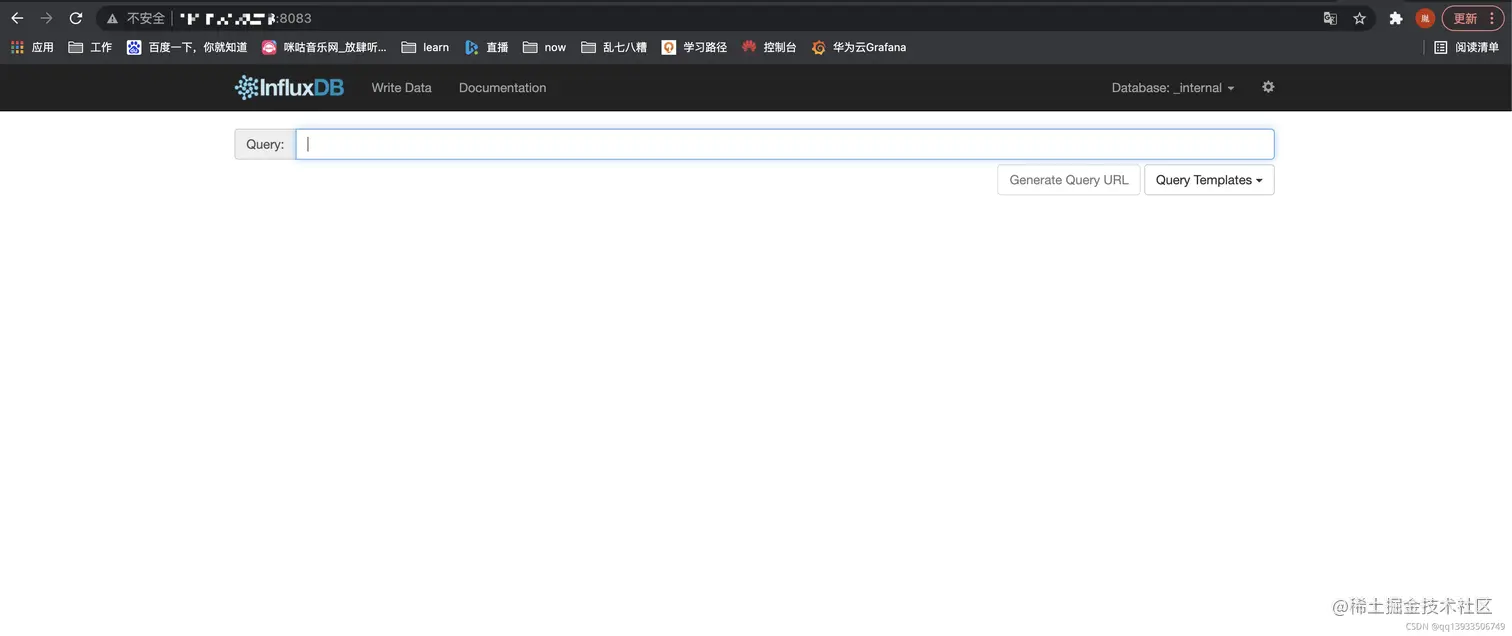This screenshot has width=1512, height=636.
Task: Open the extensions puzzle icon
Action: [x=1396, y=18]
